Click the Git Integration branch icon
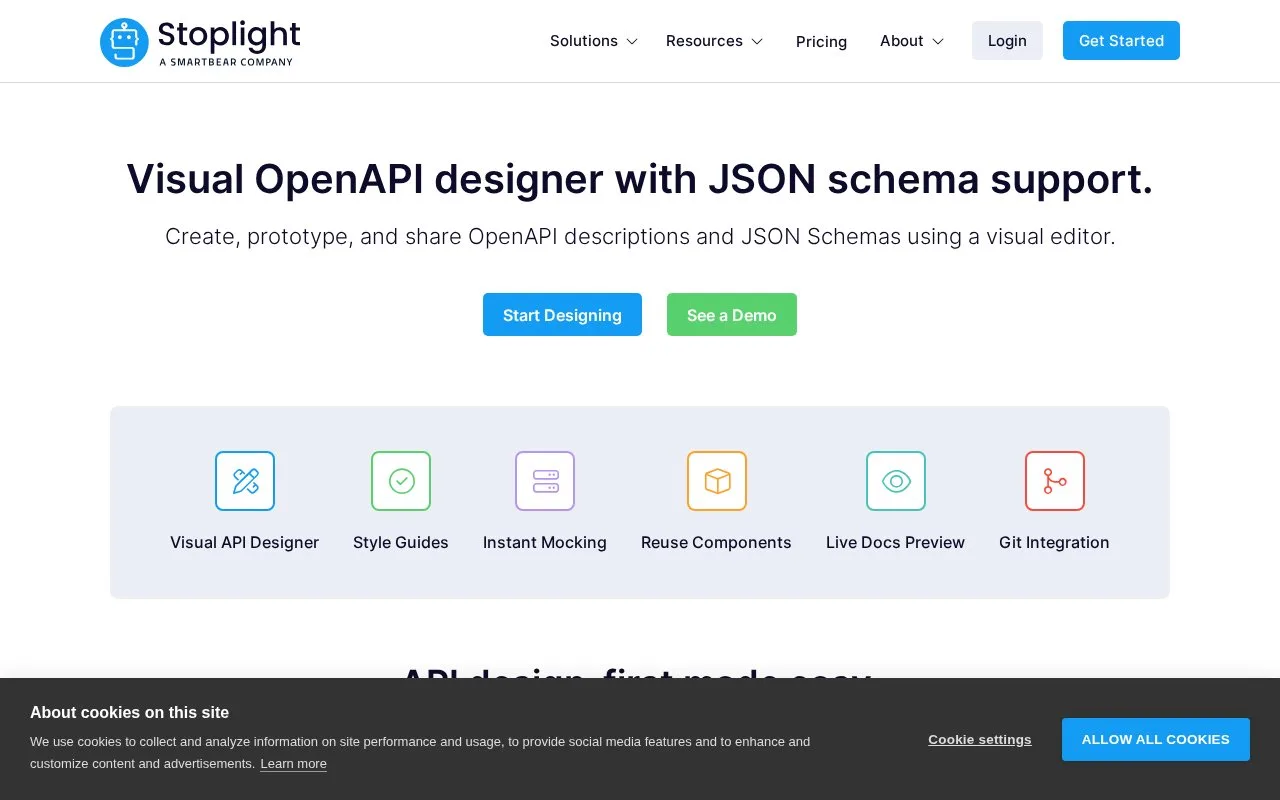 [x=1055, y=481]
